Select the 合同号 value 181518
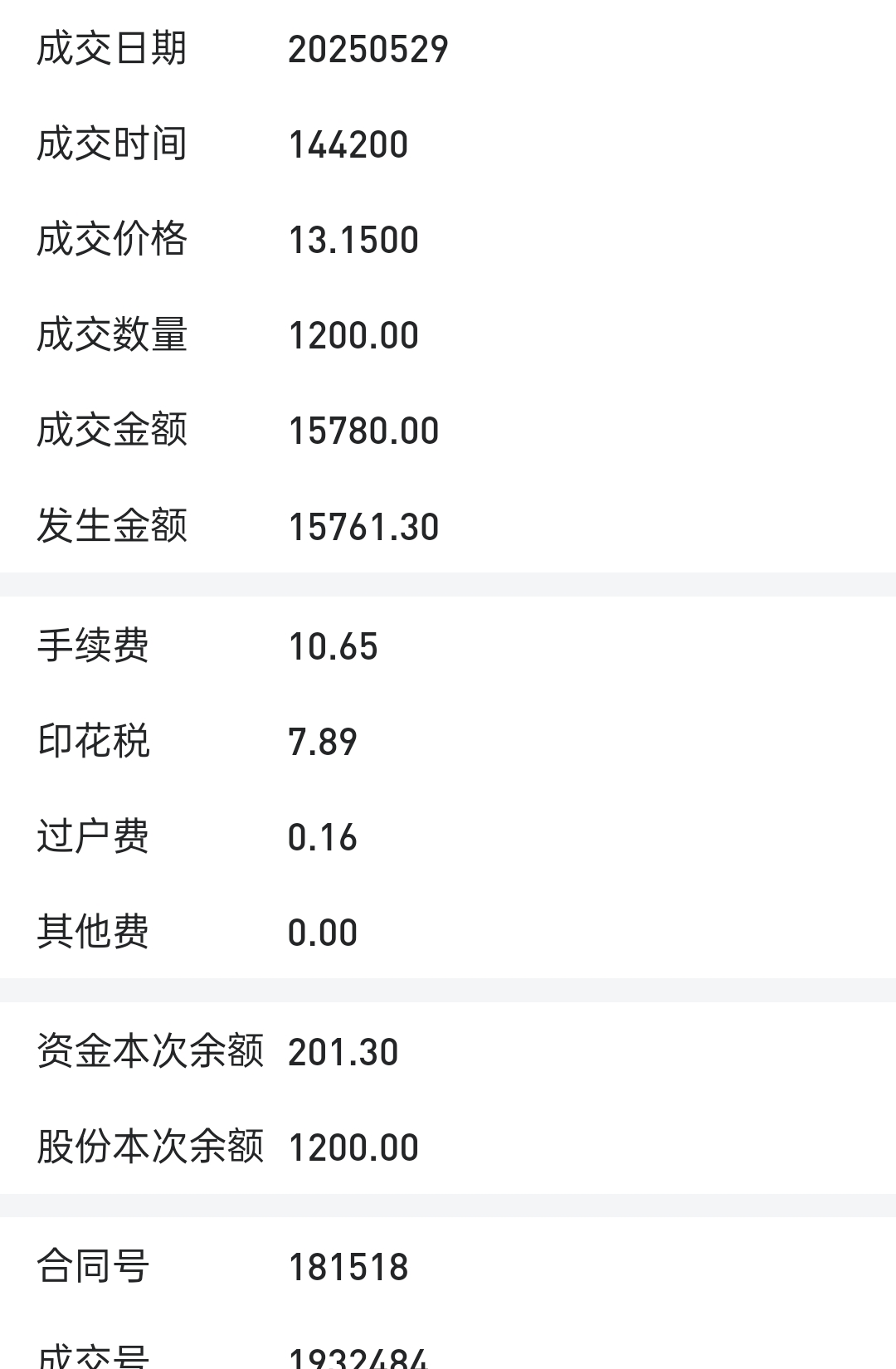This screenshot has height=1369, width=896. pyautogui.click(x=348, y=1267)
